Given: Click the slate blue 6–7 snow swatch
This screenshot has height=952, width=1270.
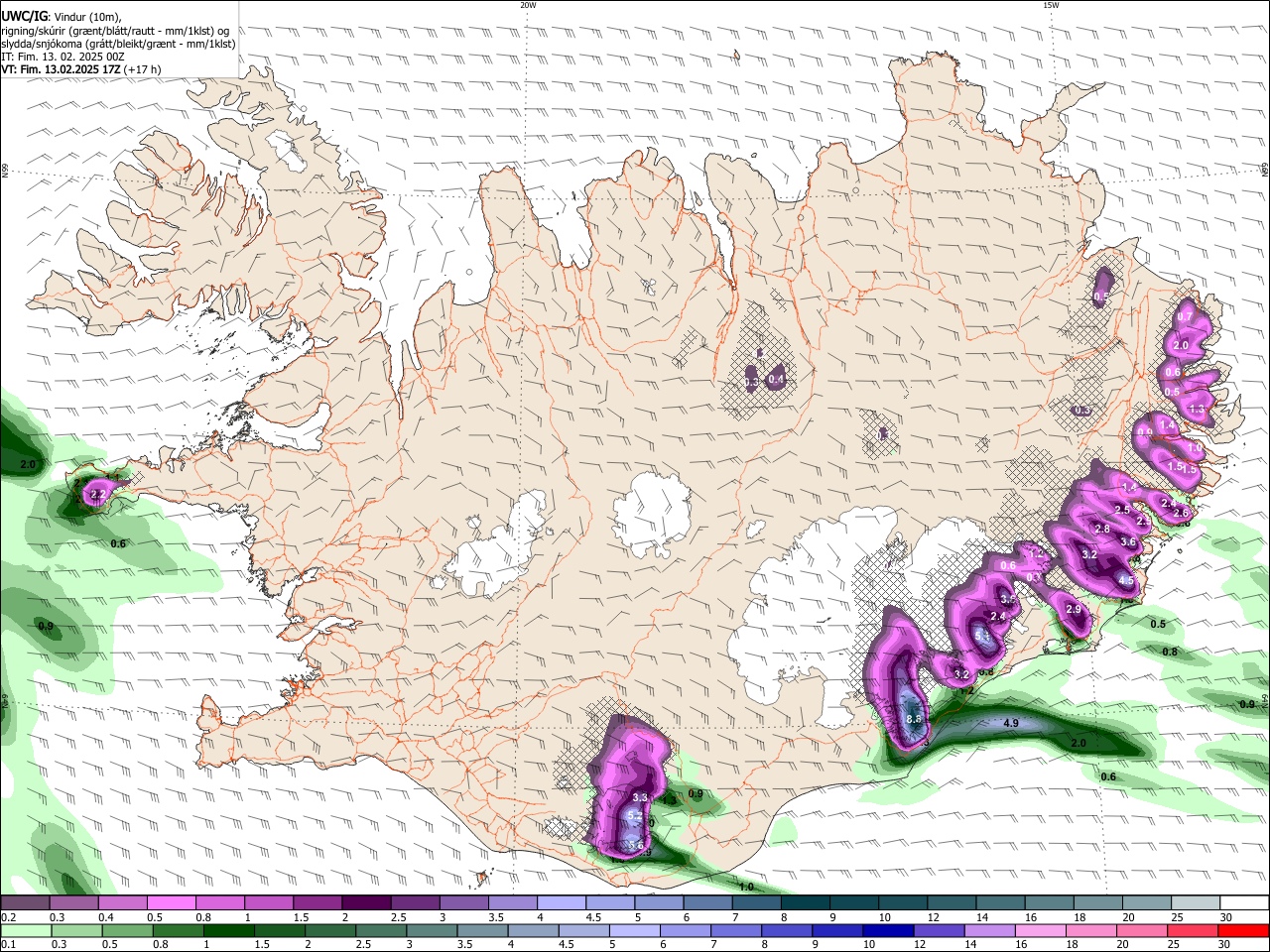Looking at the screenshot, I should point(708,902).
